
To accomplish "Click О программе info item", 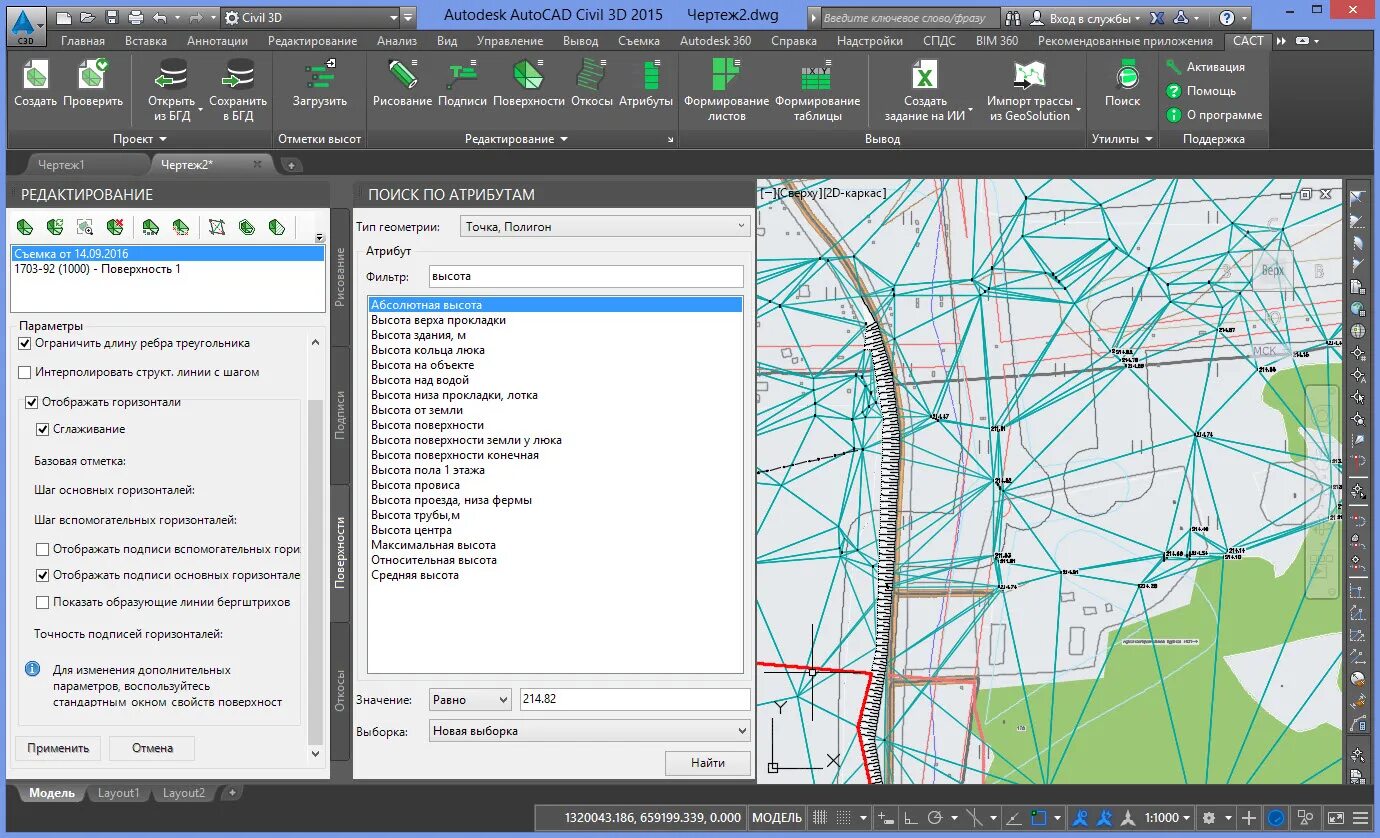I will pos(1214,115).
